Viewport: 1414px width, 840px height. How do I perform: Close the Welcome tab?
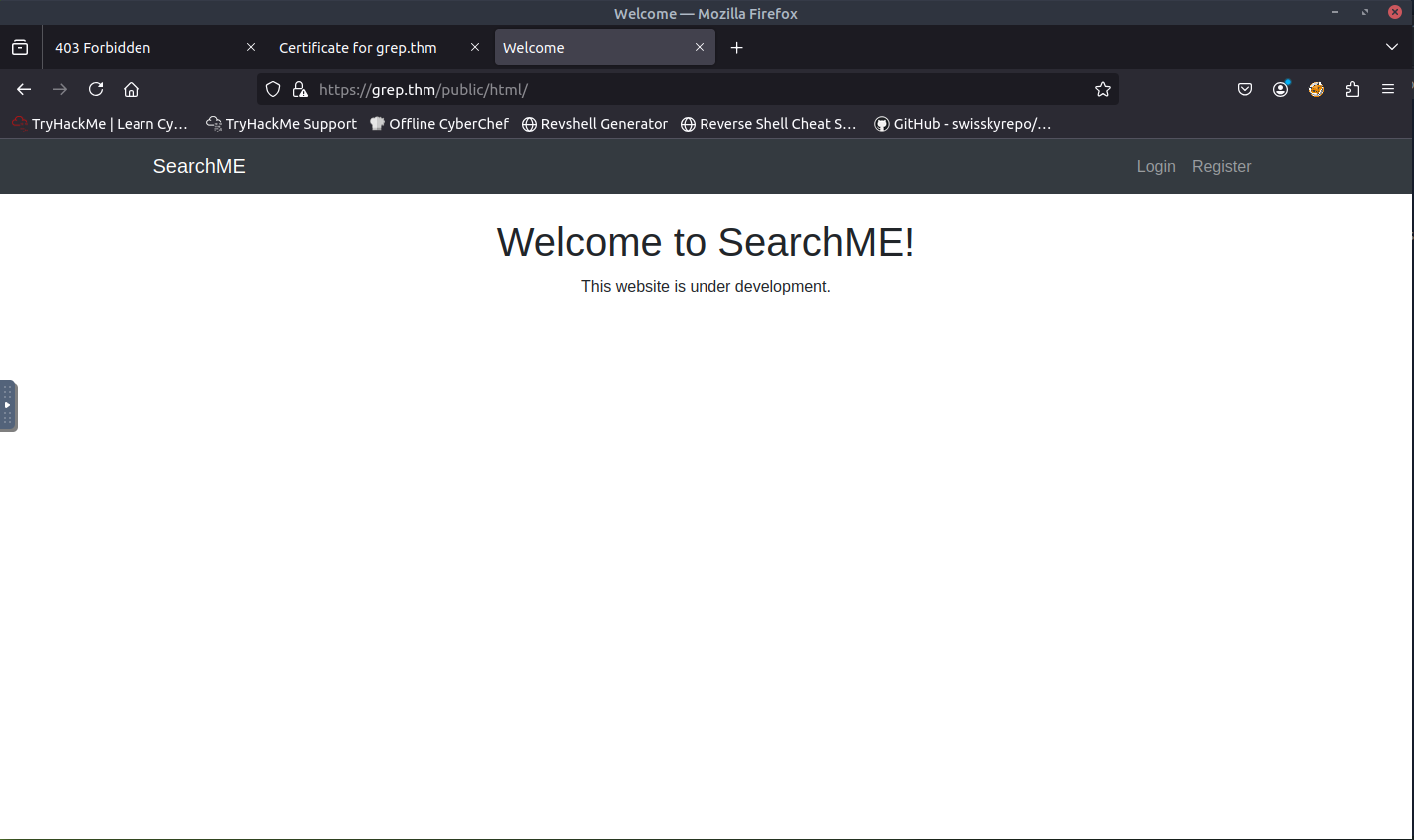pyautogui.click(x=700, y=47)
